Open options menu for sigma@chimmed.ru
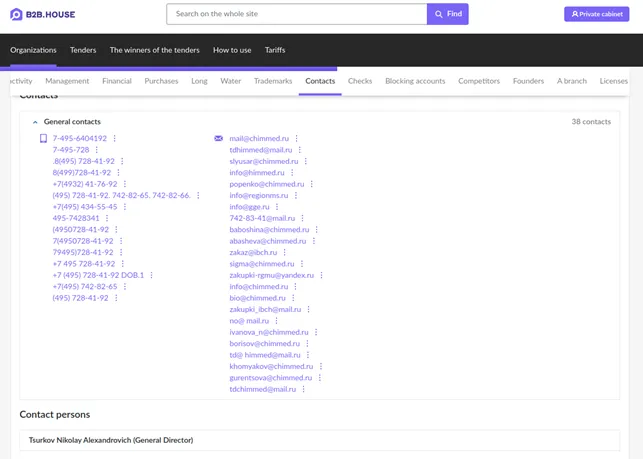Screen dimensions: 643x459 pos(303,264)
